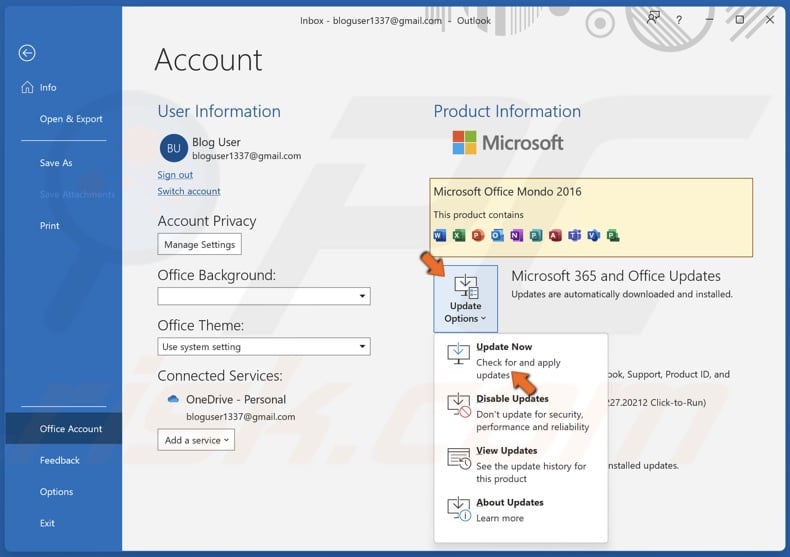The width and height of the screenshot is (790, 557).
Task: Select Update Now from the menu
Action: [x=504, y=347]
